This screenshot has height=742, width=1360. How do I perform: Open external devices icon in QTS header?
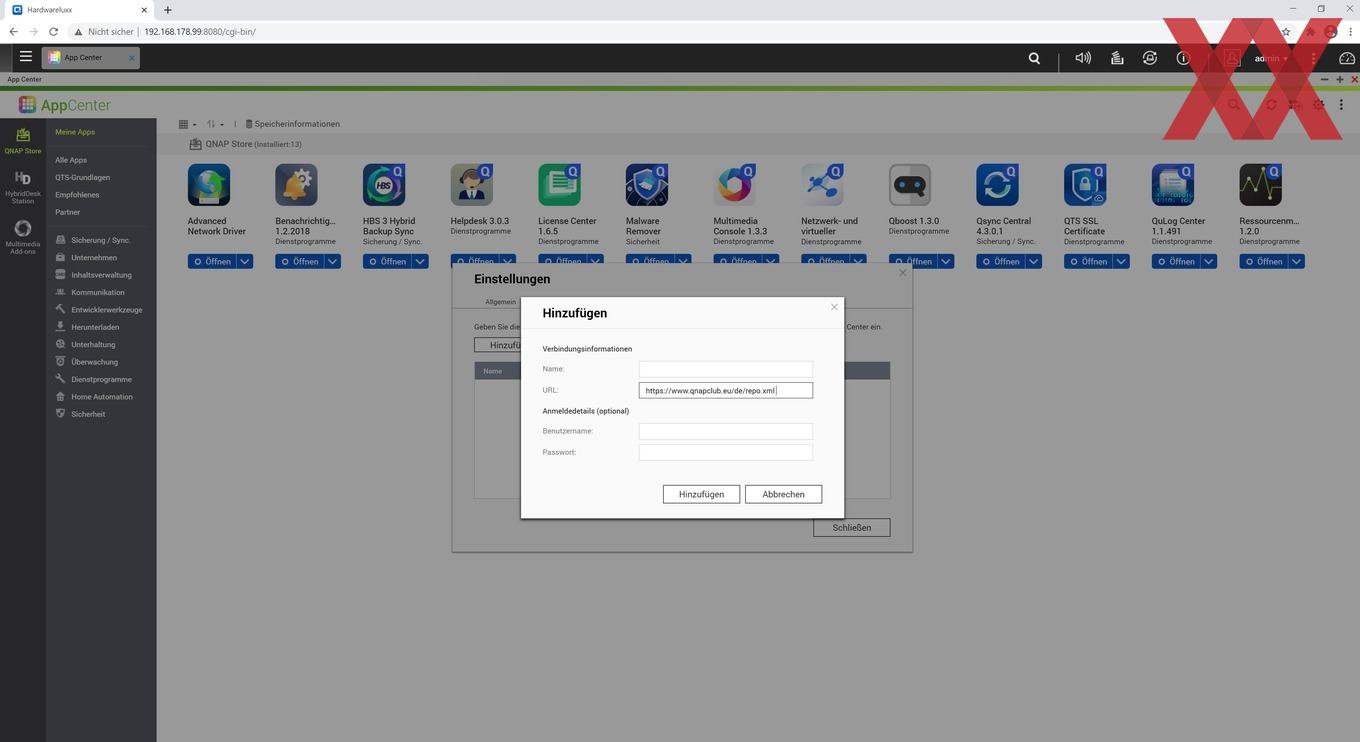tap(1150, 58)
